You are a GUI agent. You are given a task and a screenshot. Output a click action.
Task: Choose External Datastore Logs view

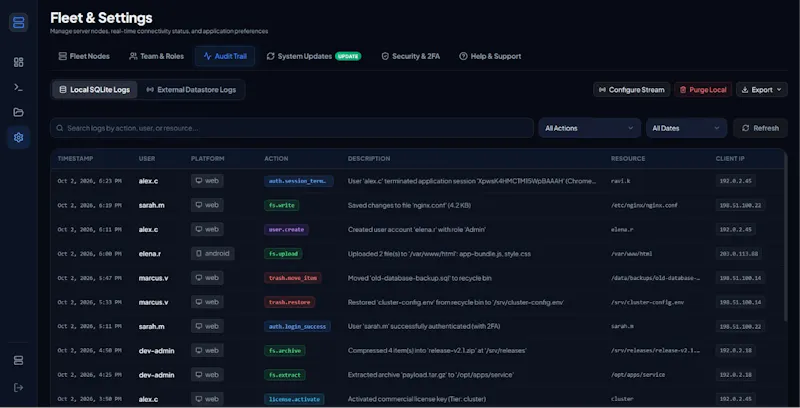pos(191,90)
